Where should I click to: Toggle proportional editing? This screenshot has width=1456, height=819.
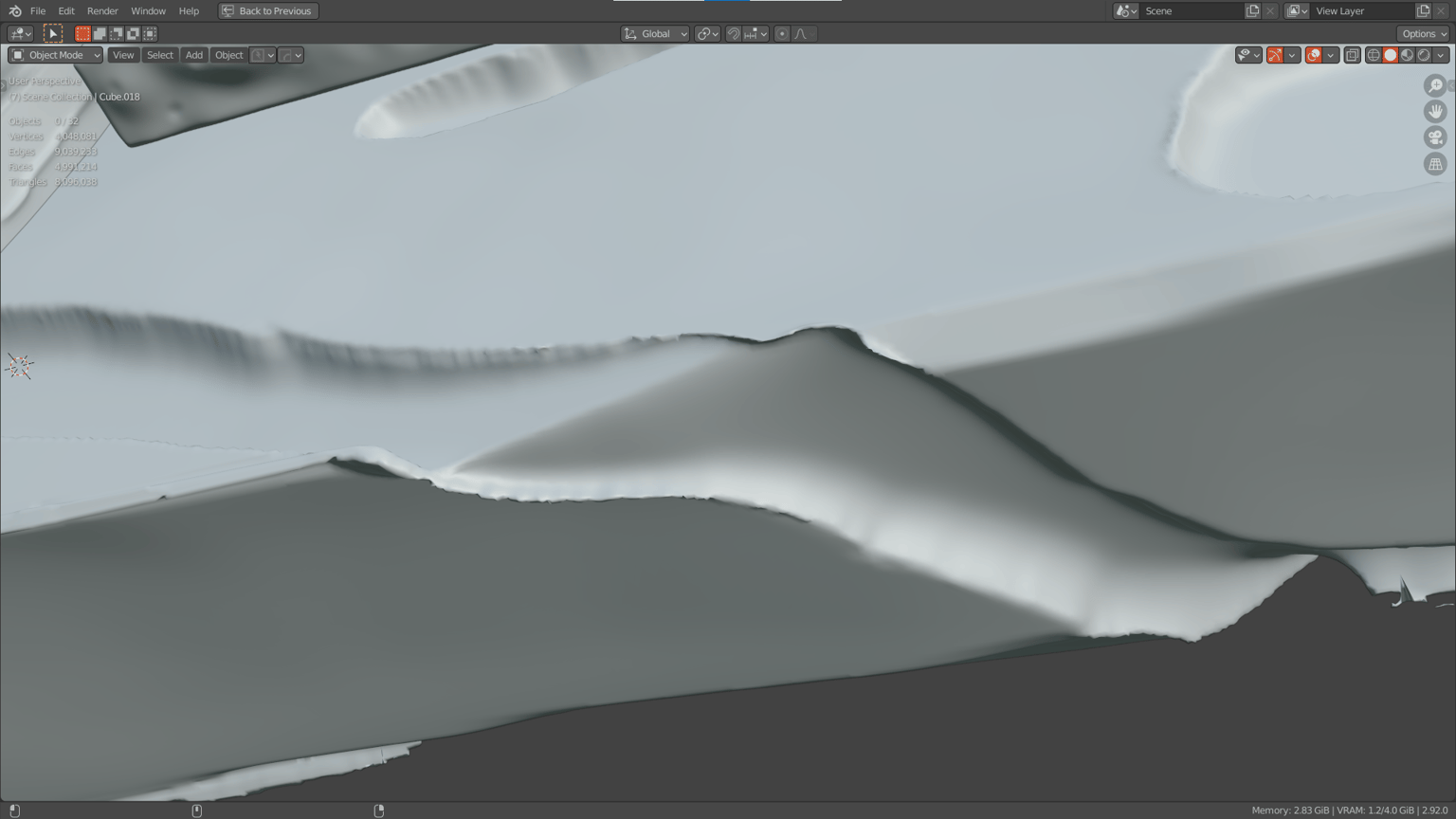coord(782,33)
